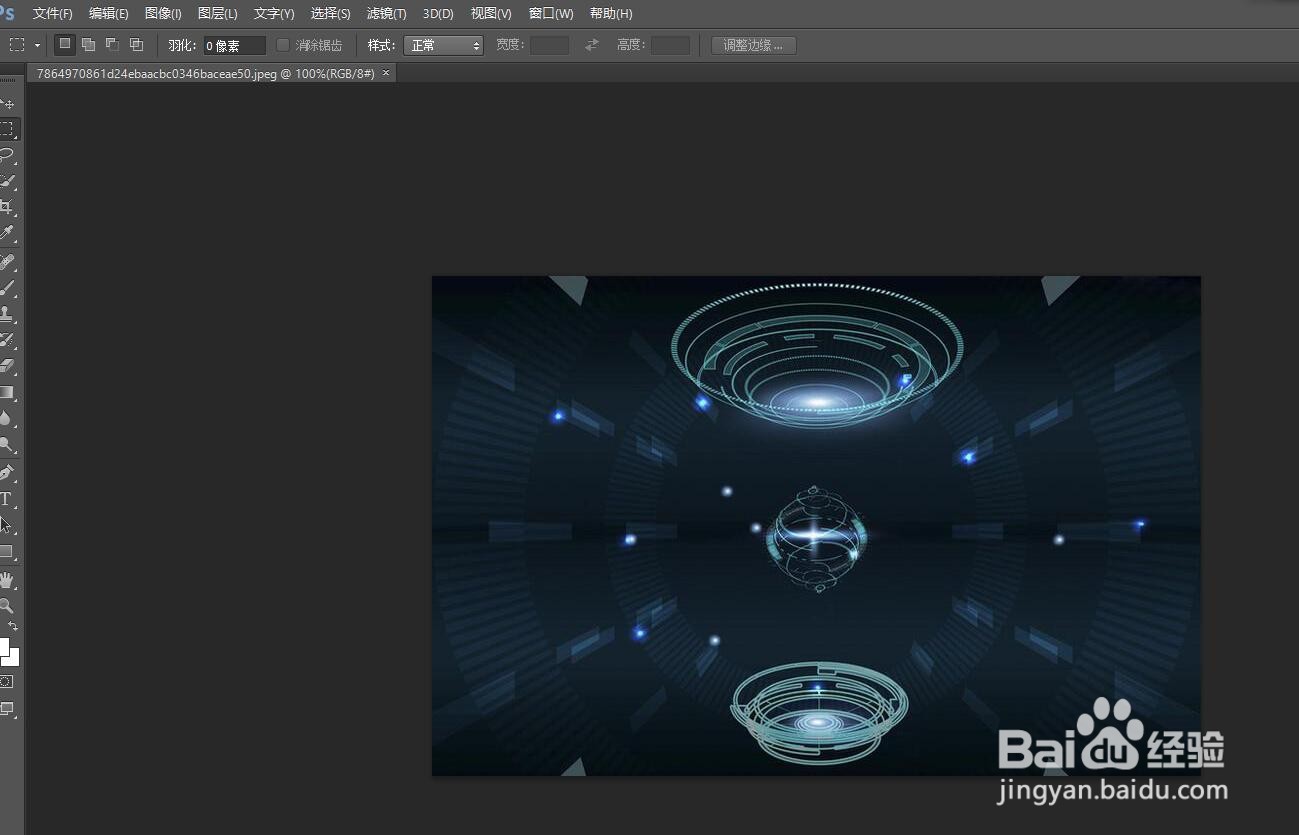Viewport: 1299px width, 835px height.
Task: Toggle Quick Mask mode
Action: (x=7, y=681)
